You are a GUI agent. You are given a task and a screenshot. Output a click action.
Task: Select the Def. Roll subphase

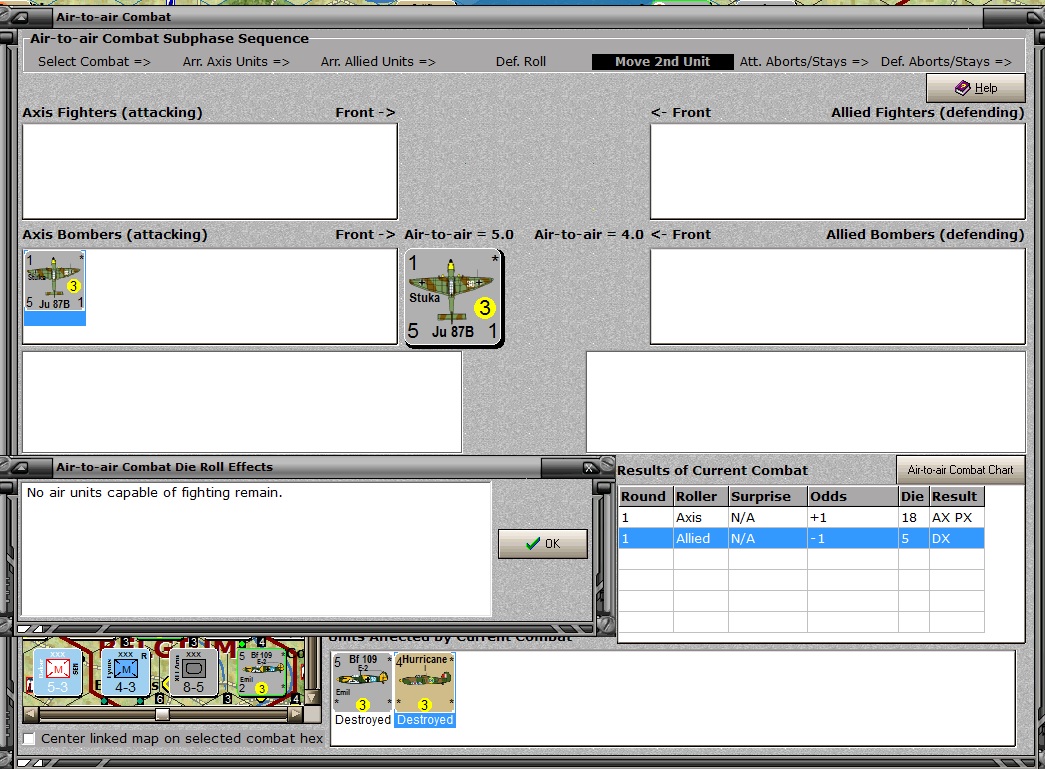[x=521, y=61]
